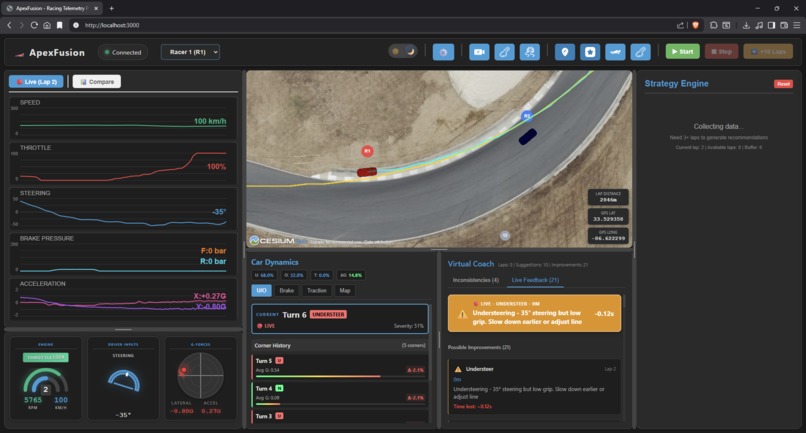
Task: Open the settings gear in app toolbar
Action: coord(443,52)
